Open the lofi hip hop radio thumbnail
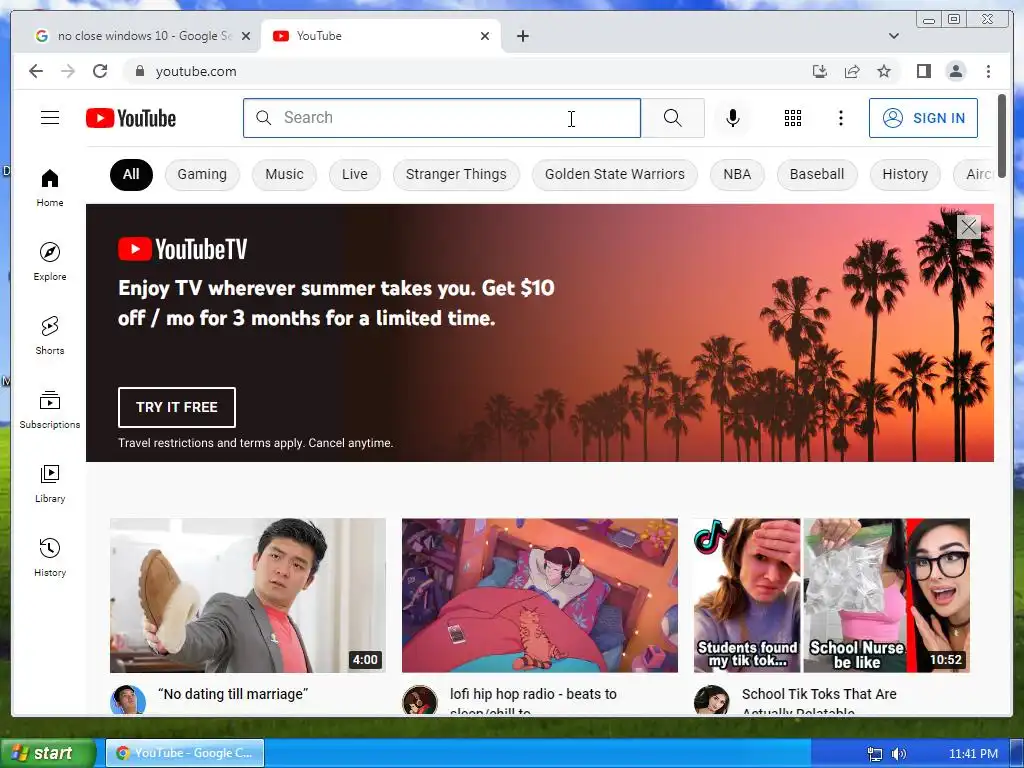This screenshot has width=1024, height=768. click(539, 595)
